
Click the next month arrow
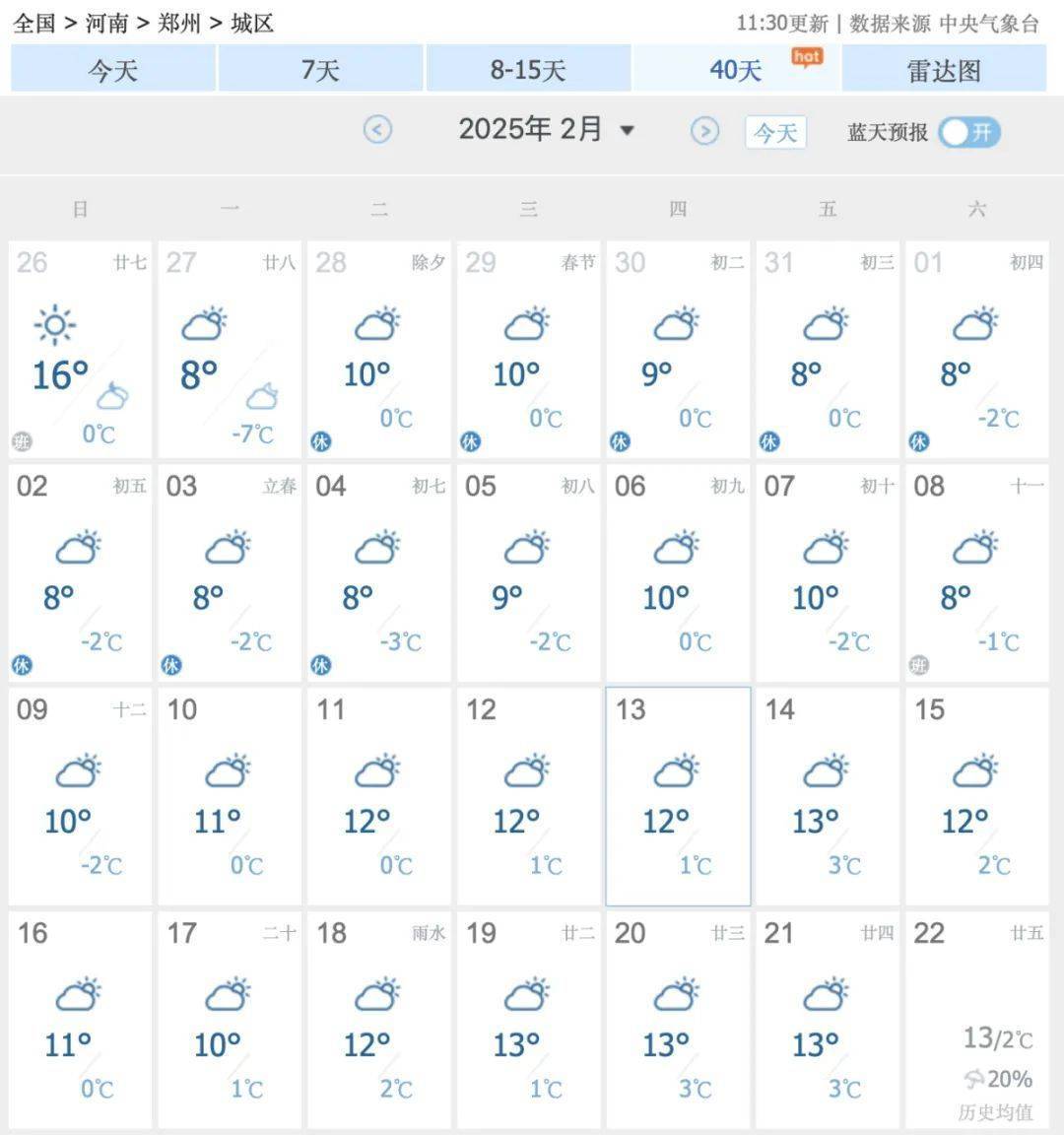[705, 130]
